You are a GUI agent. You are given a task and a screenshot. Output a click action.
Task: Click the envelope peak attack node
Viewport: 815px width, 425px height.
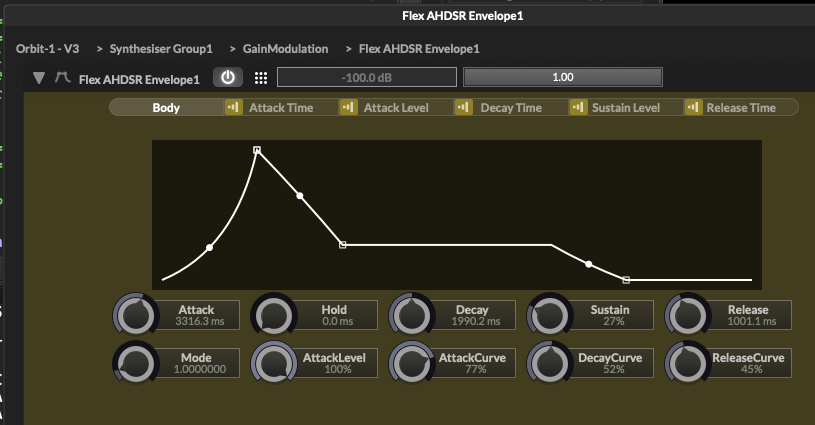[257, 150]
